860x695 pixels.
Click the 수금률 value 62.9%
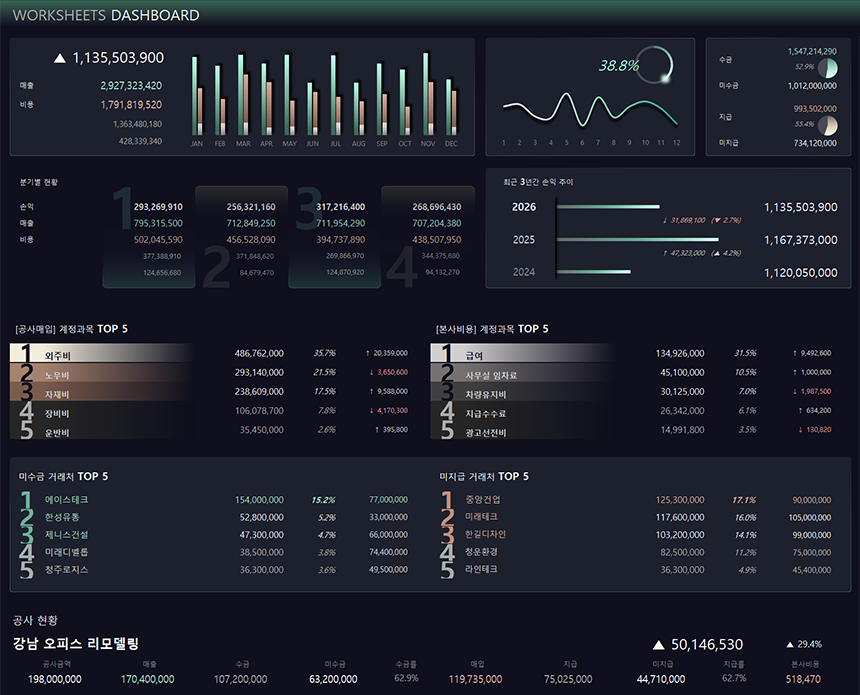click(x=406, y=679)
